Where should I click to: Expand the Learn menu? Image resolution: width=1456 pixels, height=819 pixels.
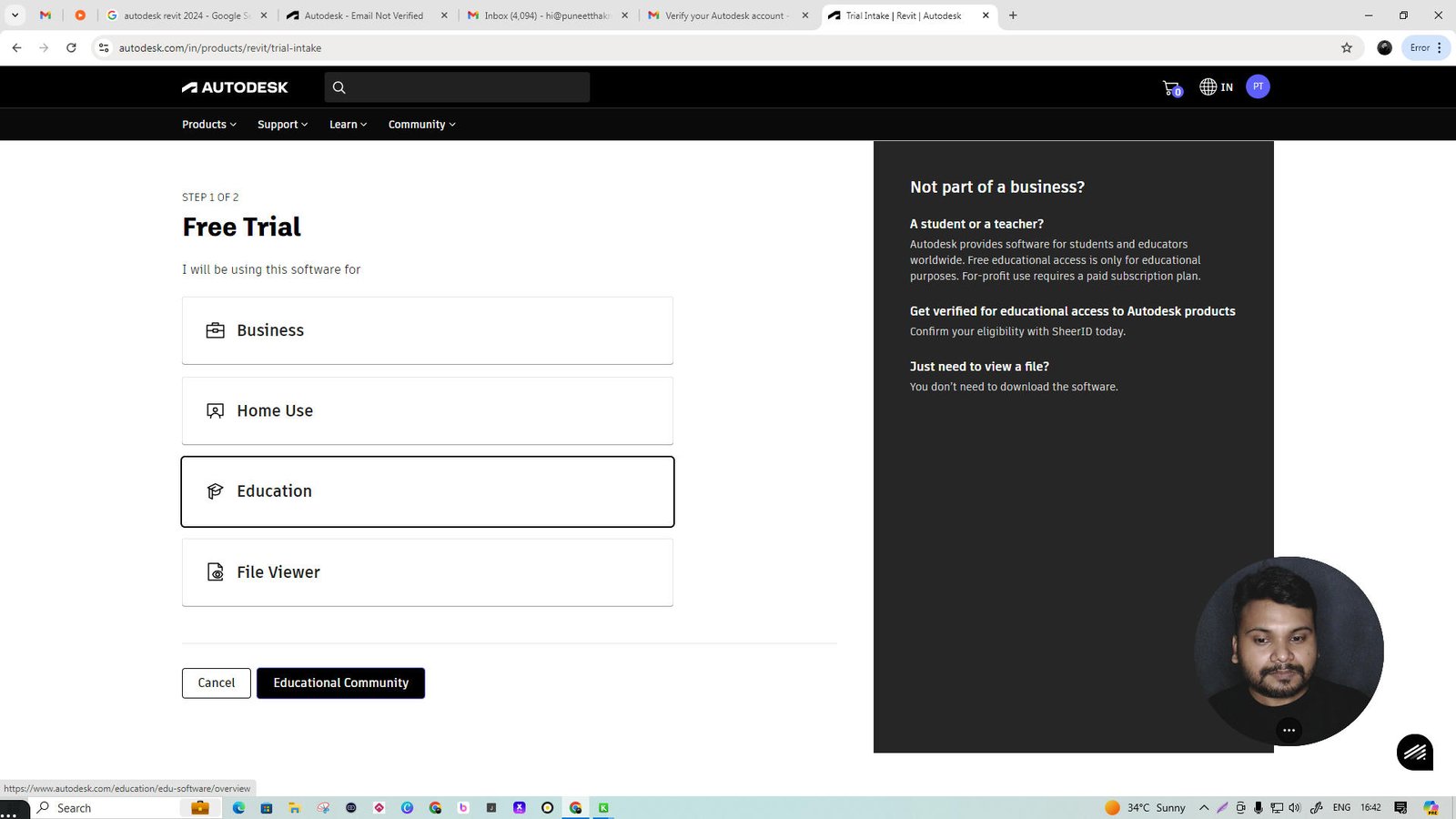(349, 125)
